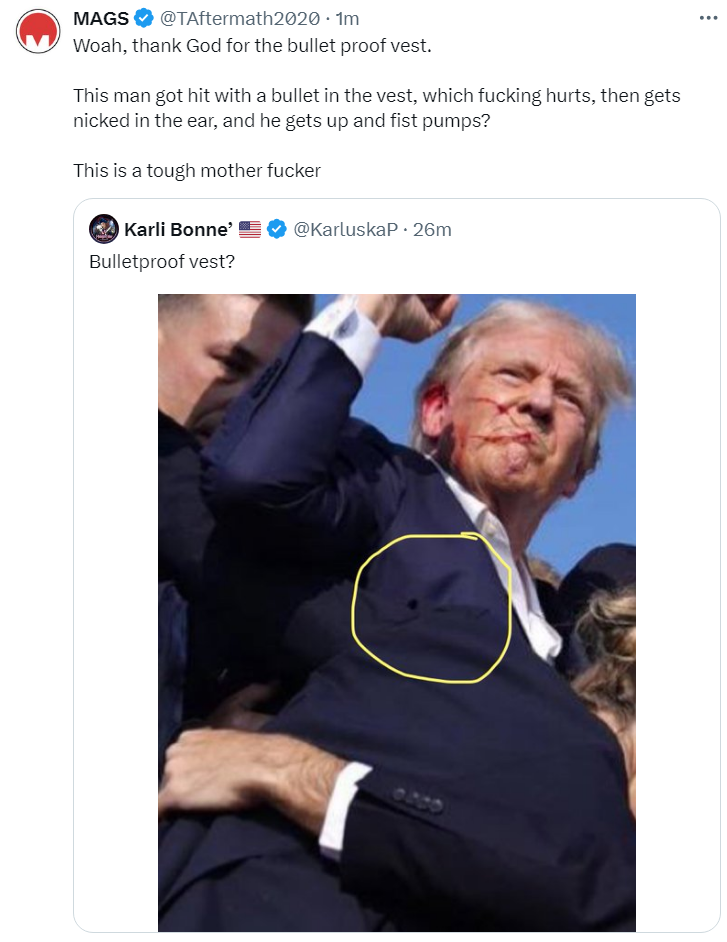Open the three-dot more options menu
Image resolution: width=727 pixels, height=942 pixels.
(x=708, y=18)
